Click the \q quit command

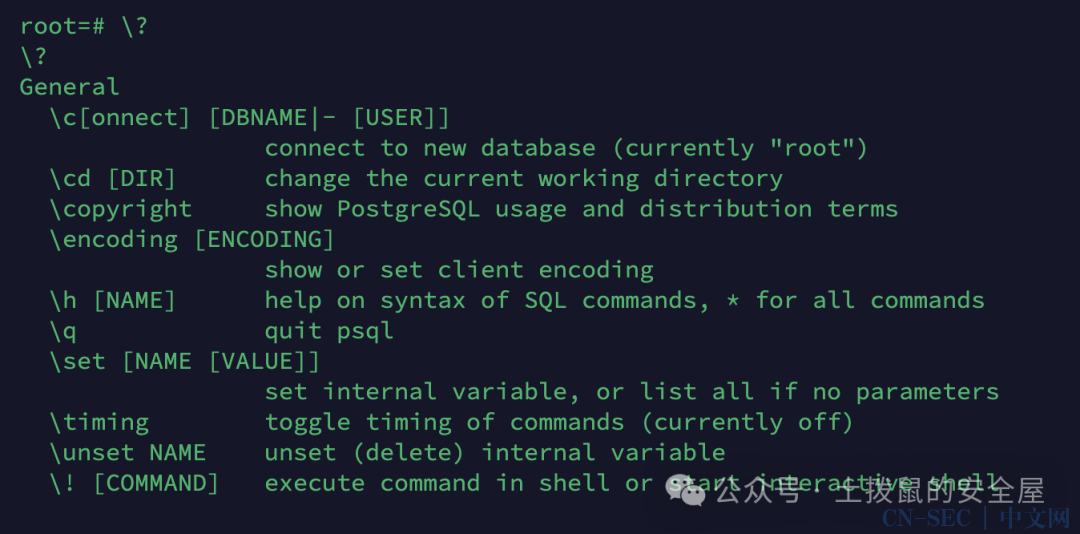tap(63, 331)
